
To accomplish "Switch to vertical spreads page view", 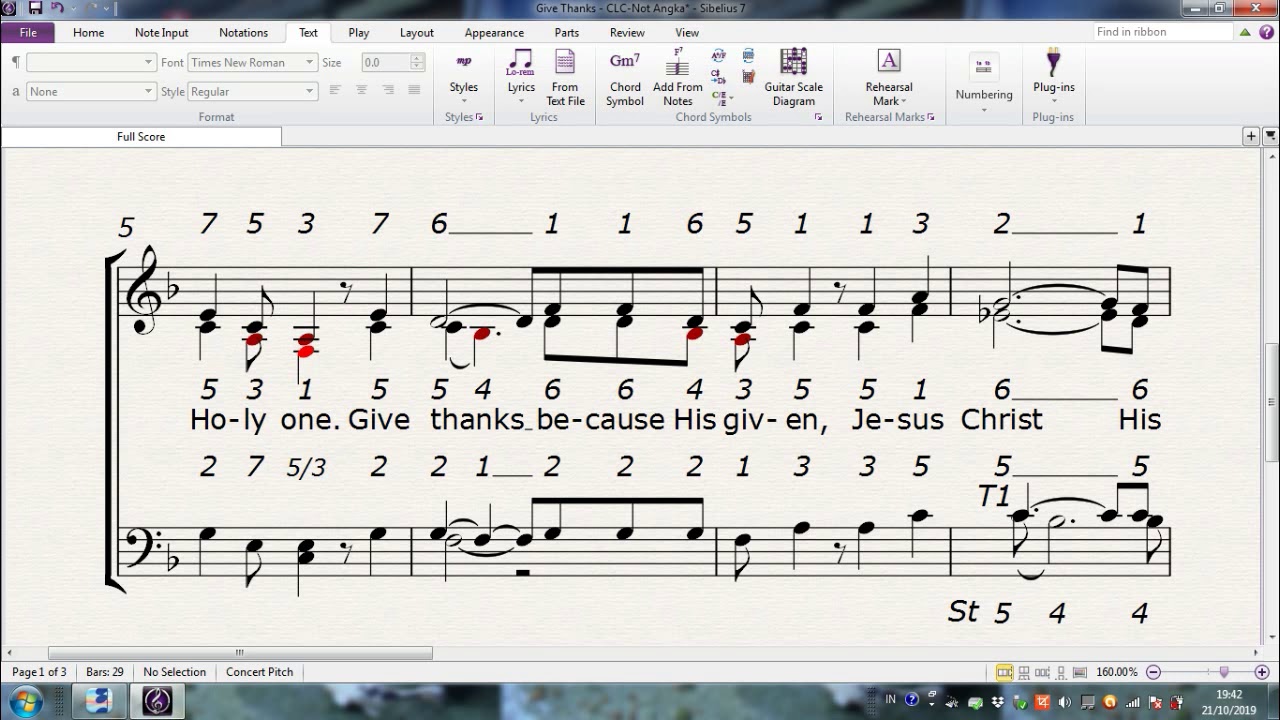I will tap(1026, 672).
